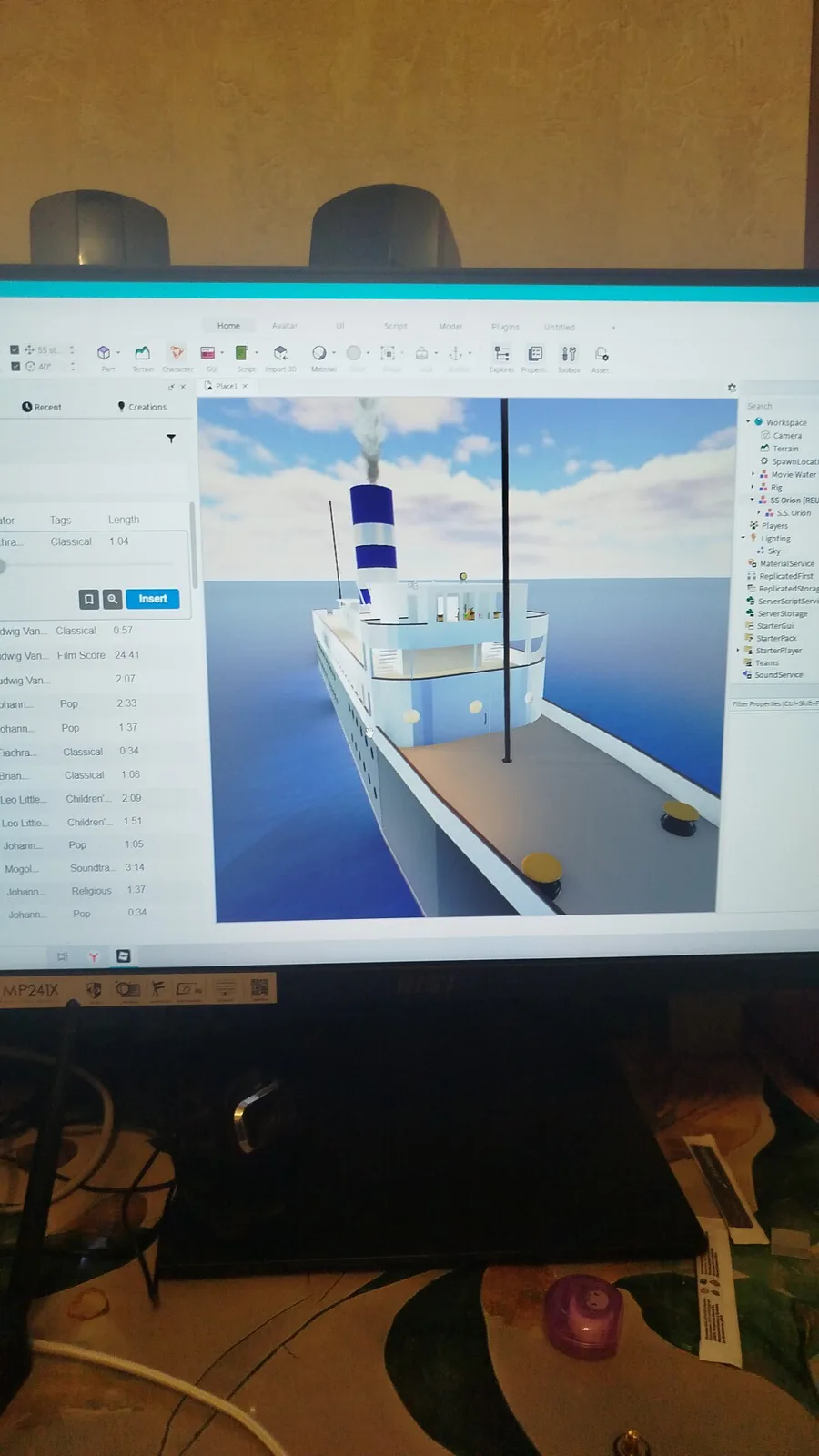Adjust the move snap stepper arrows
The image size is (819, 1456).
coord(72,350)
